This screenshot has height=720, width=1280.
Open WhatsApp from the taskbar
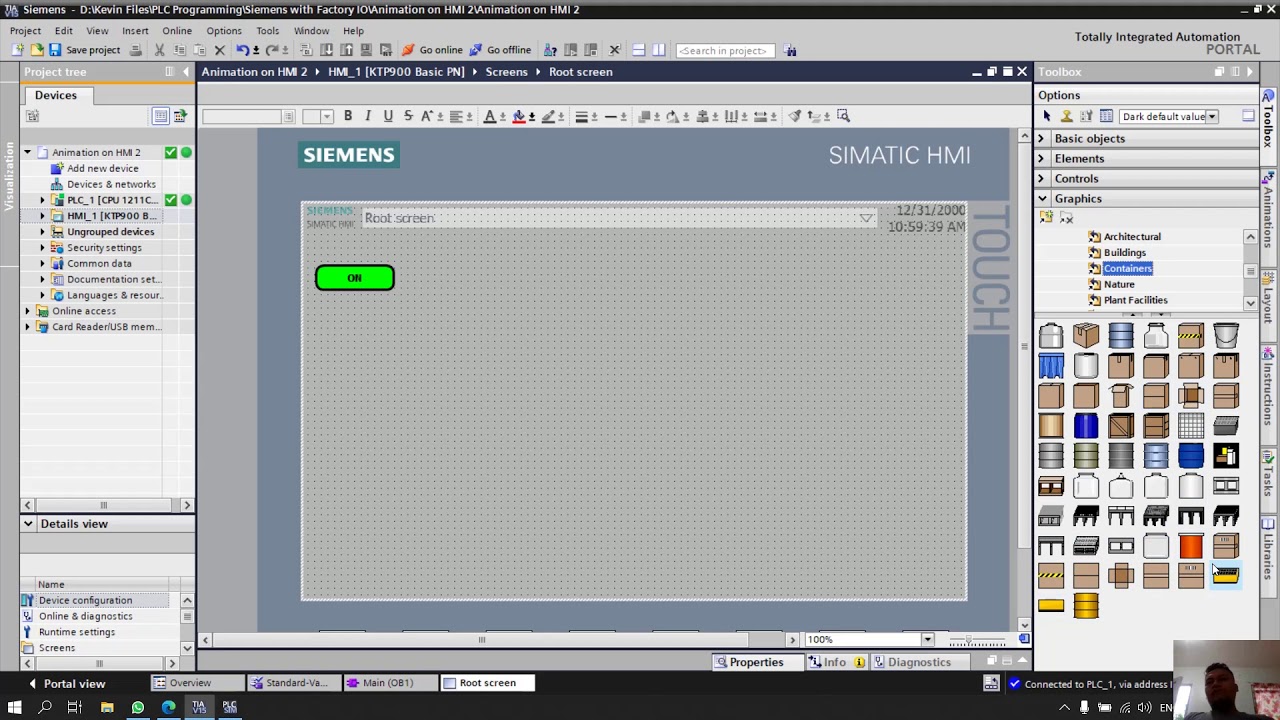[x=138, y=708]
